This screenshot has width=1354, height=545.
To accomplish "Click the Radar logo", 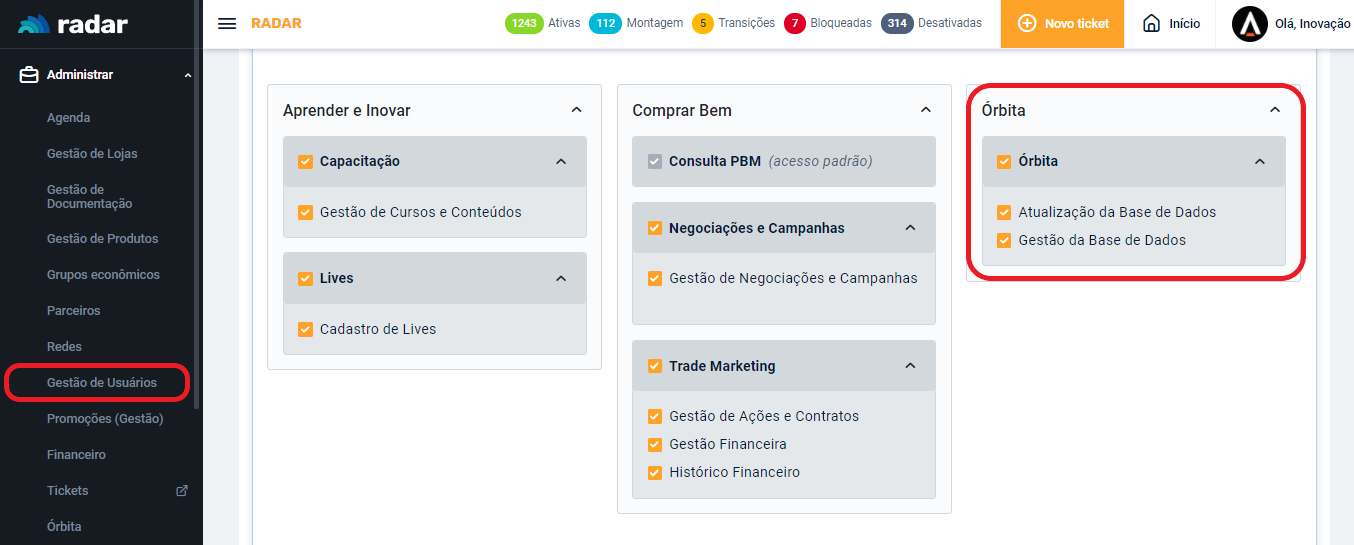I will point(72,24).
